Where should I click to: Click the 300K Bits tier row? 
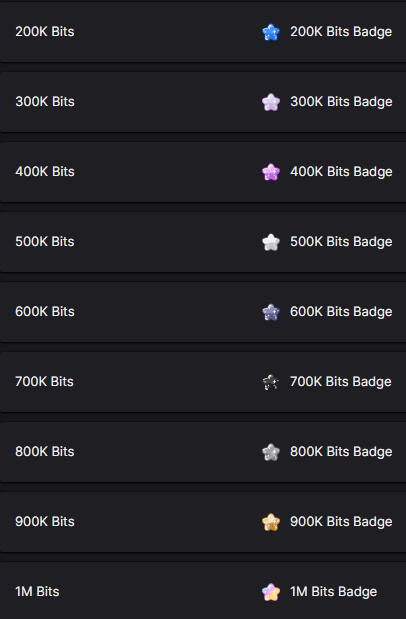pos(203,102)
